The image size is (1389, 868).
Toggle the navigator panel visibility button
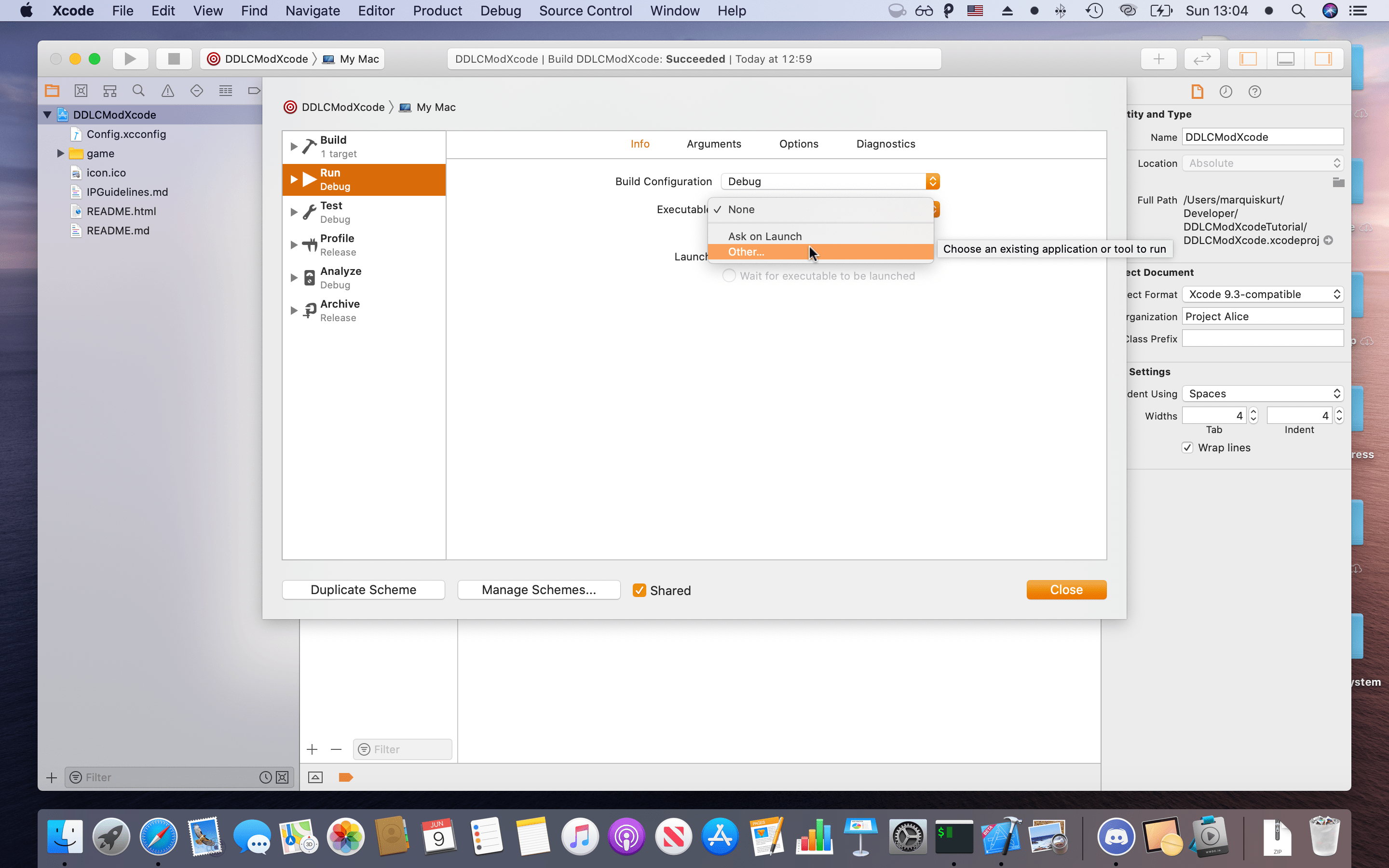(x=1248, y=58)
